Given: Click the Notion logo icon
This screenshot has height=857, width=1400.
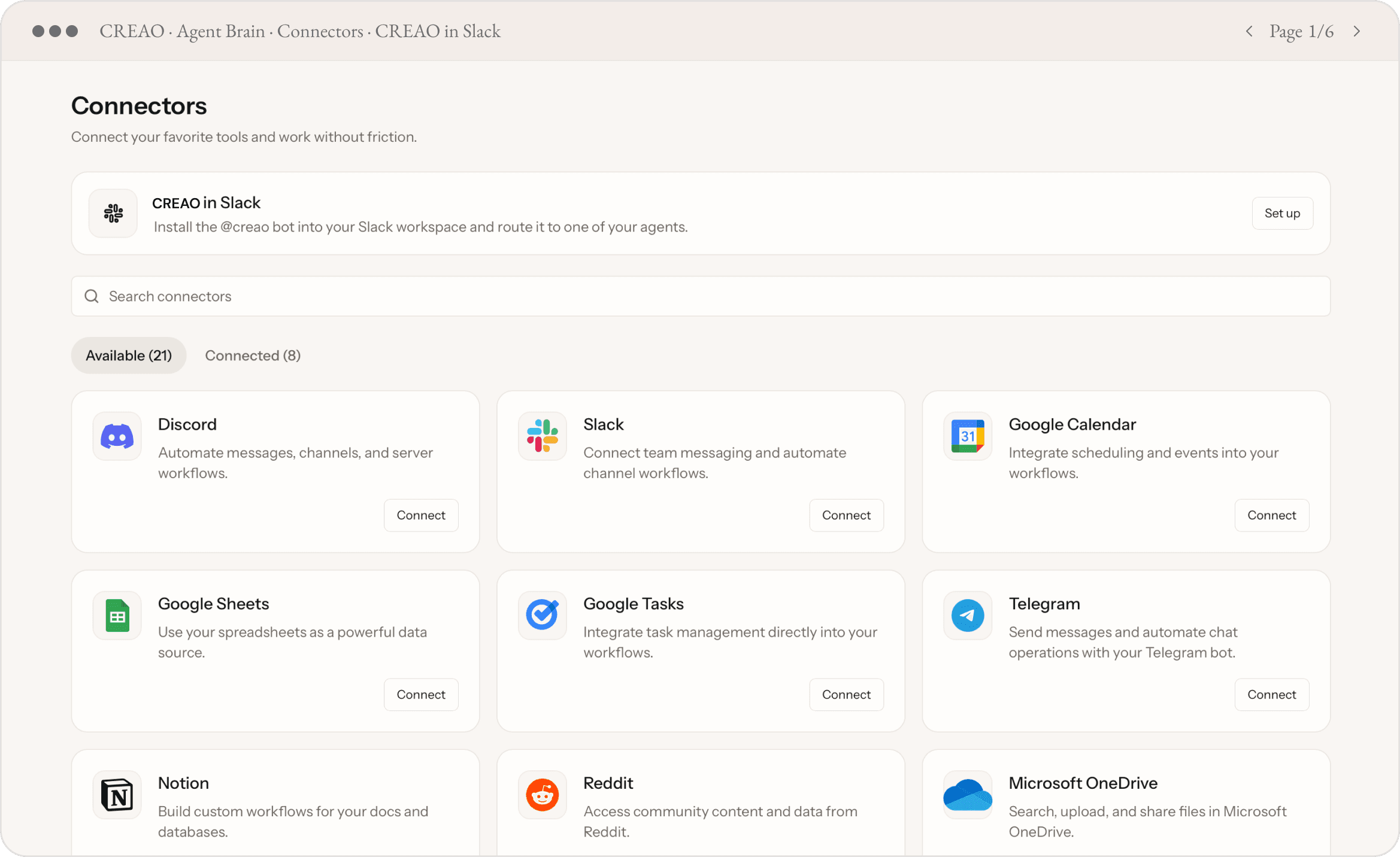Looking at the screenshot, I should click(x=117, y=795).
